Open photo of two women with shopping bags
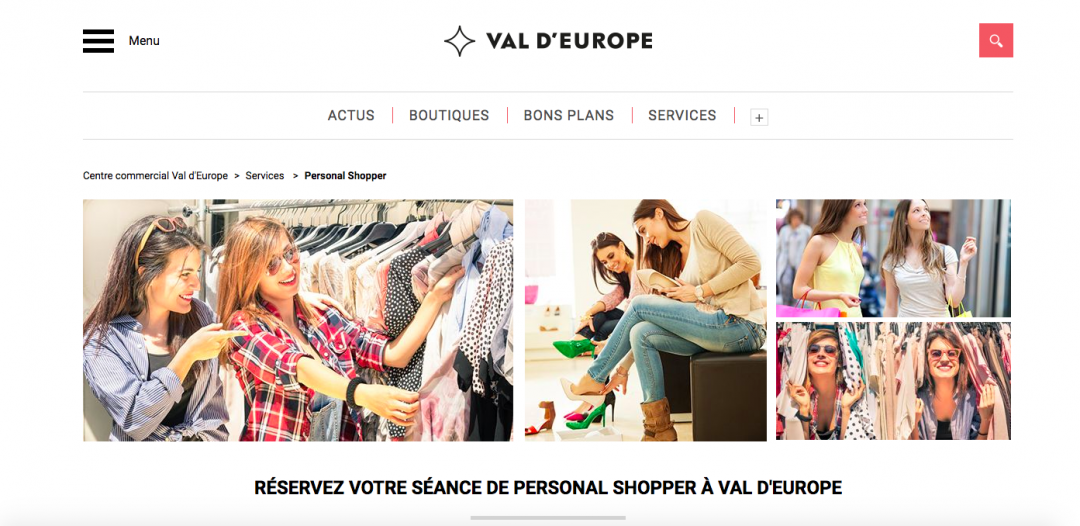1080x526 pixels. 893,258
